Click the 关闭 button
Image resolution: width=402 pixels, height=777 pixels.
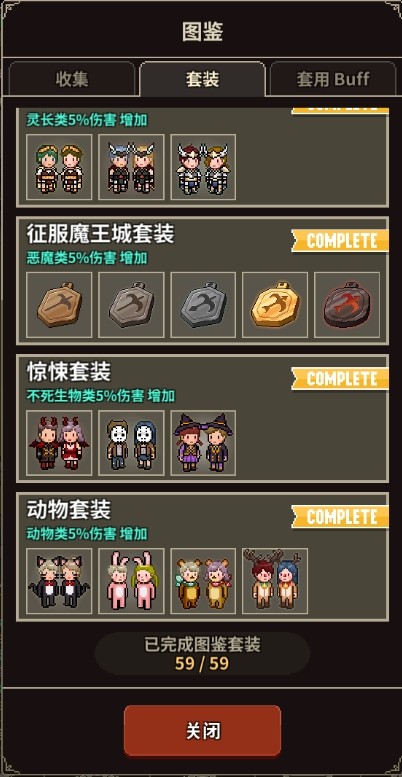click(202, 731)
